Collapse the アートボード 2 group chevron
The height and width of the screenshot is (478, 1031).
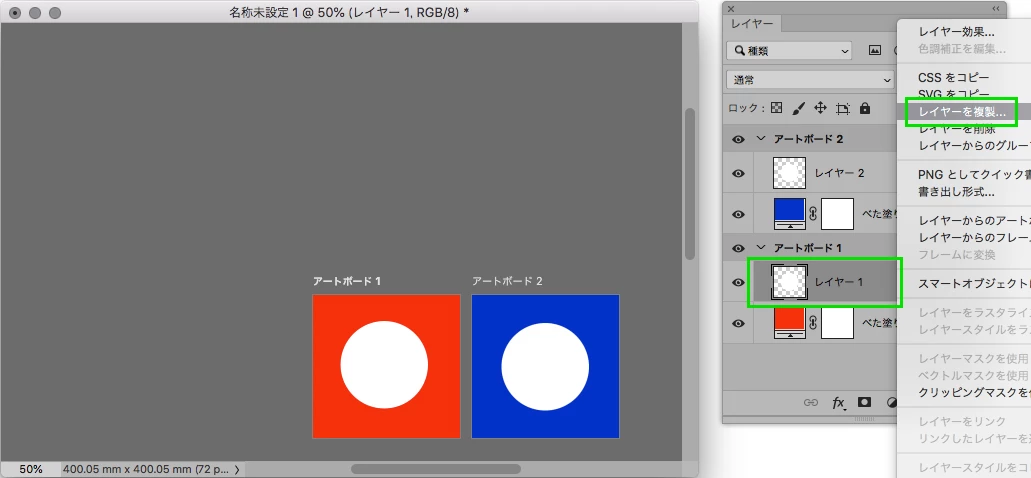click(761, 139)
